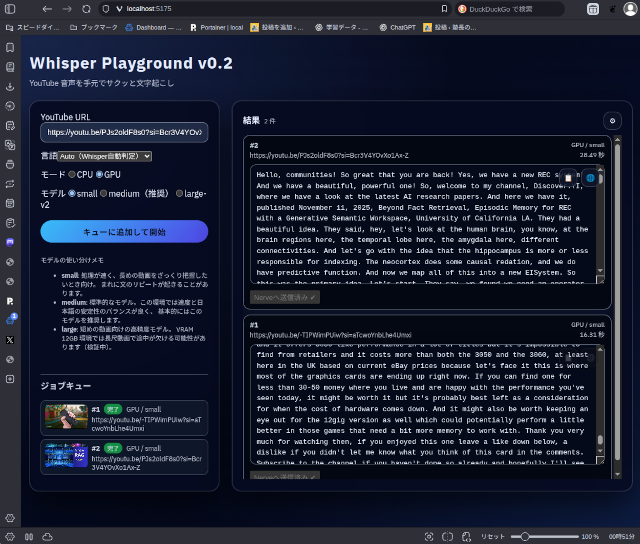The height and width of the screenshot is (544, 640).
Task: Click the X (Twitter) icon in the sidebar
Action: click(x=10, y=340)
